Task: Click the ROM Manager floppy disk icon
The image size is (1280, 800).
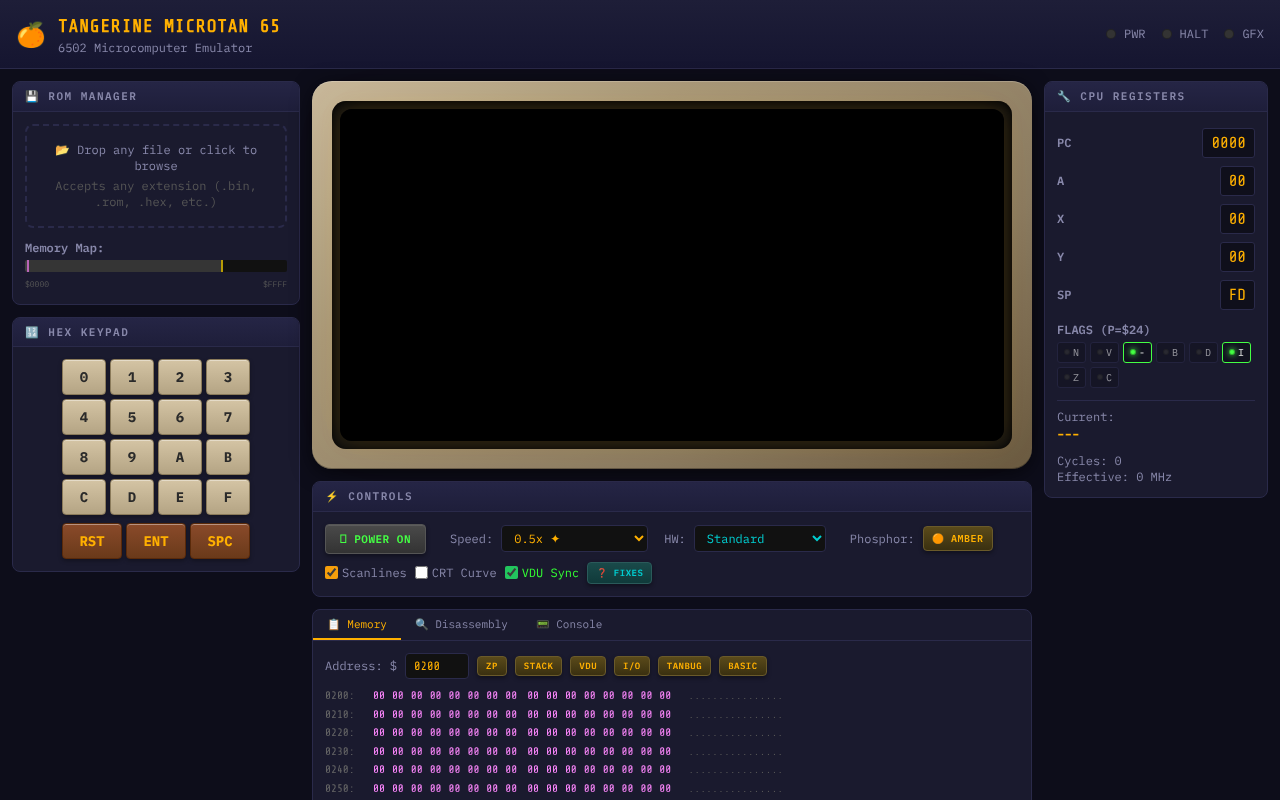Action: [31, 96]
